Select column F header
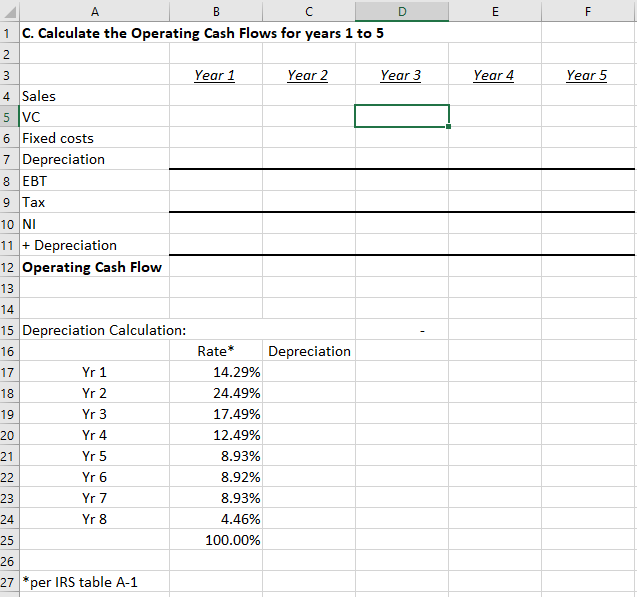 (588, 11)
